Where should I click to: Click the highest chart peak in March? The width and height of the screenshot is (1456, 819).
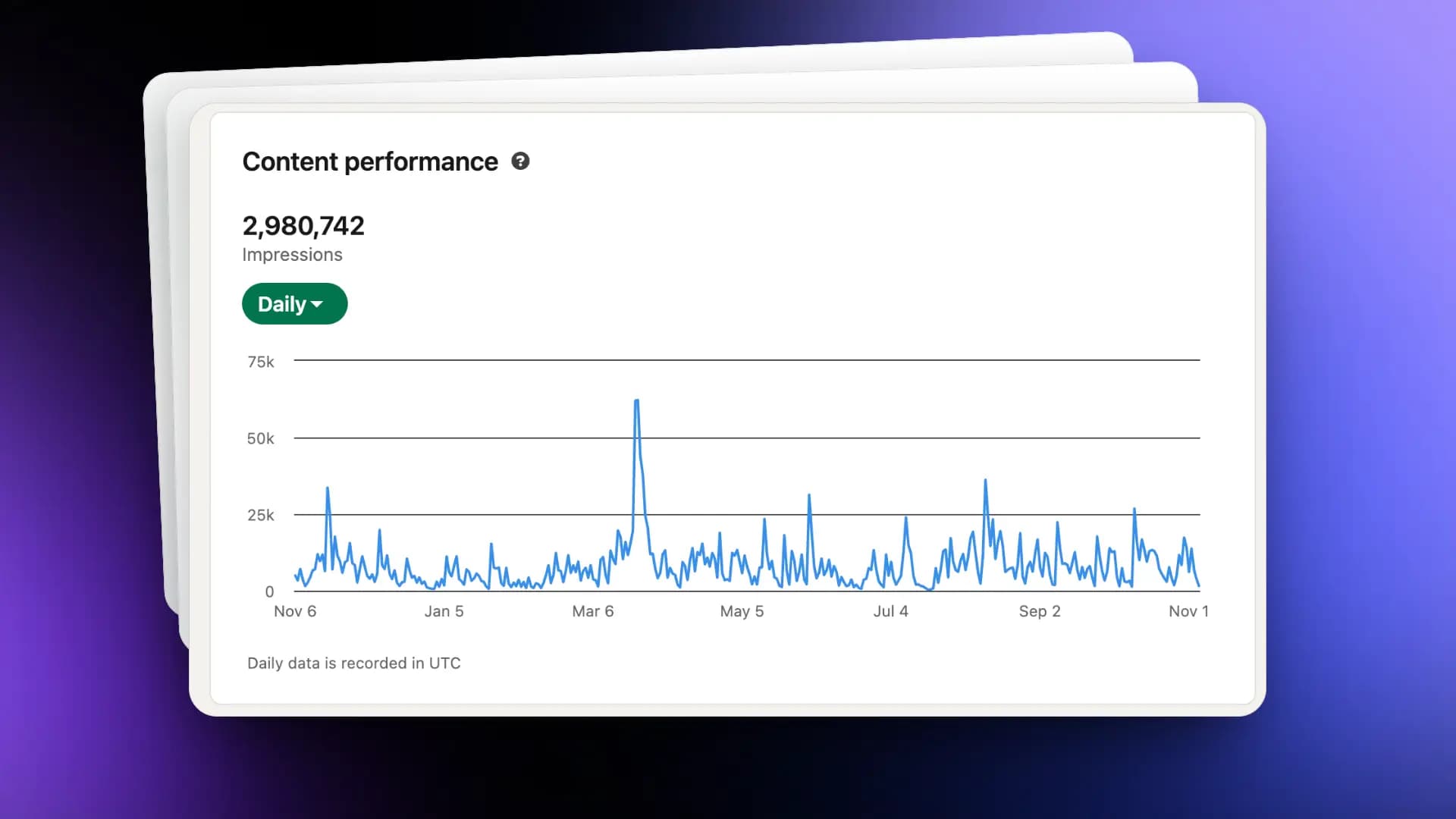tap(636, 401)
